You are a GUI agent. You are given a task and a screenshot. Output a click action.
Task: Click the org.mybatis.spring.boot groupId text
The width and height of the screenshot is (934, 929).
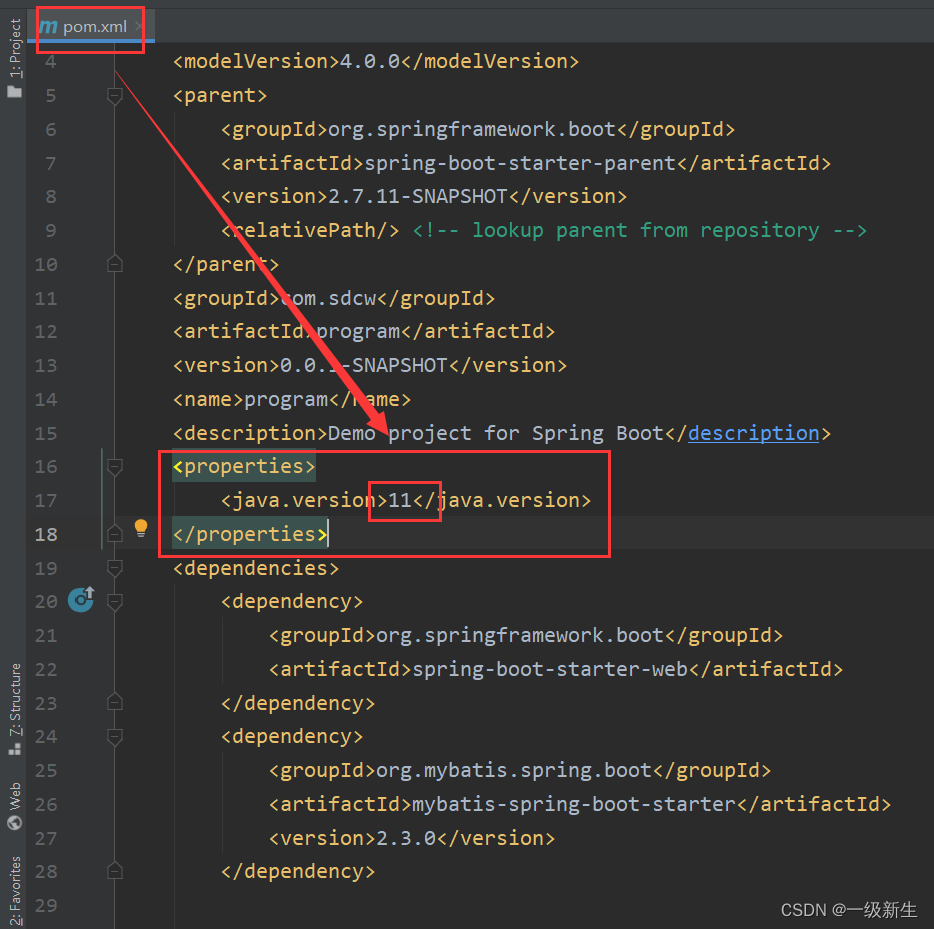click(514, 771)
